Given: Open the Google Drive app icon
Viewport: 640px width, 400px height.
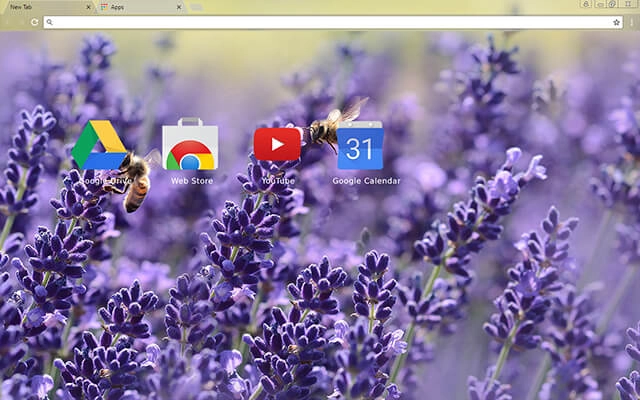Looking at the screenshot, I should (x=99, y=144).
